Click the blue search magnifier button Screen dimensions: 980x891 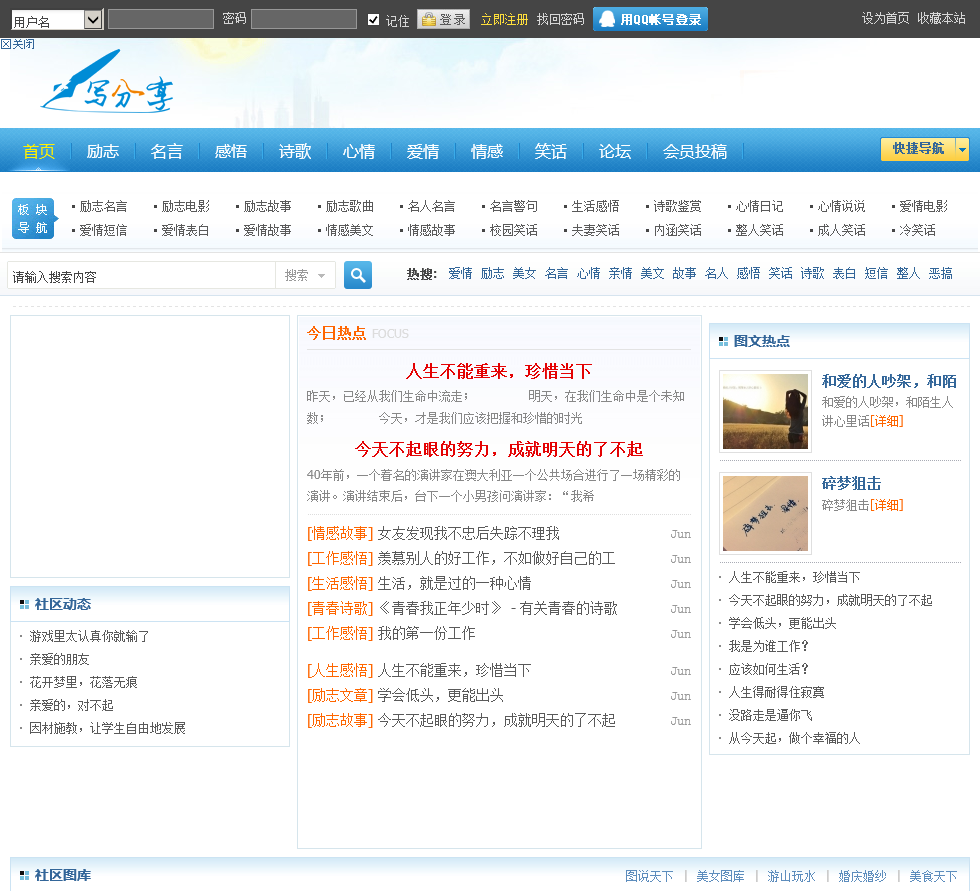[358, 275]
